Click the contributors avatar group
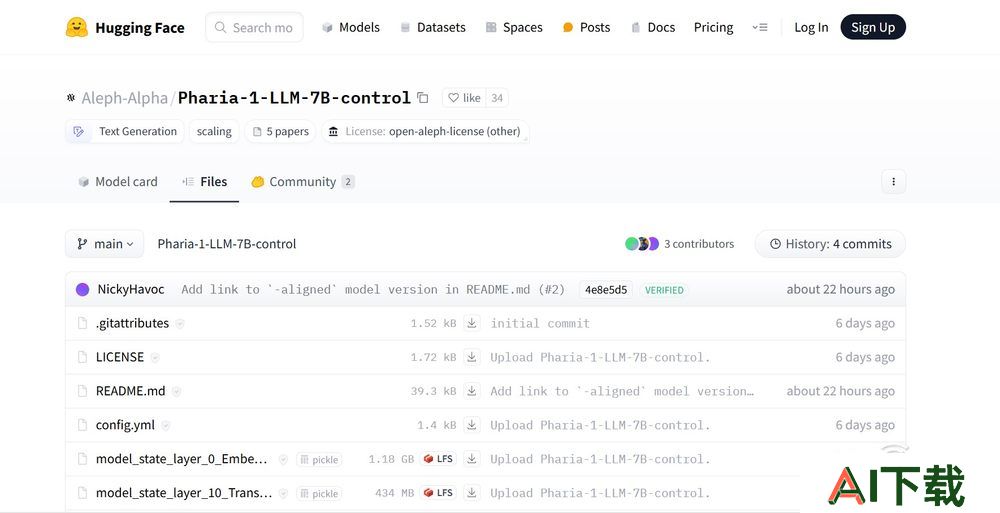The width and height of the screenshot is (1000, 513). pyautogui.click(x=641, y=244)
